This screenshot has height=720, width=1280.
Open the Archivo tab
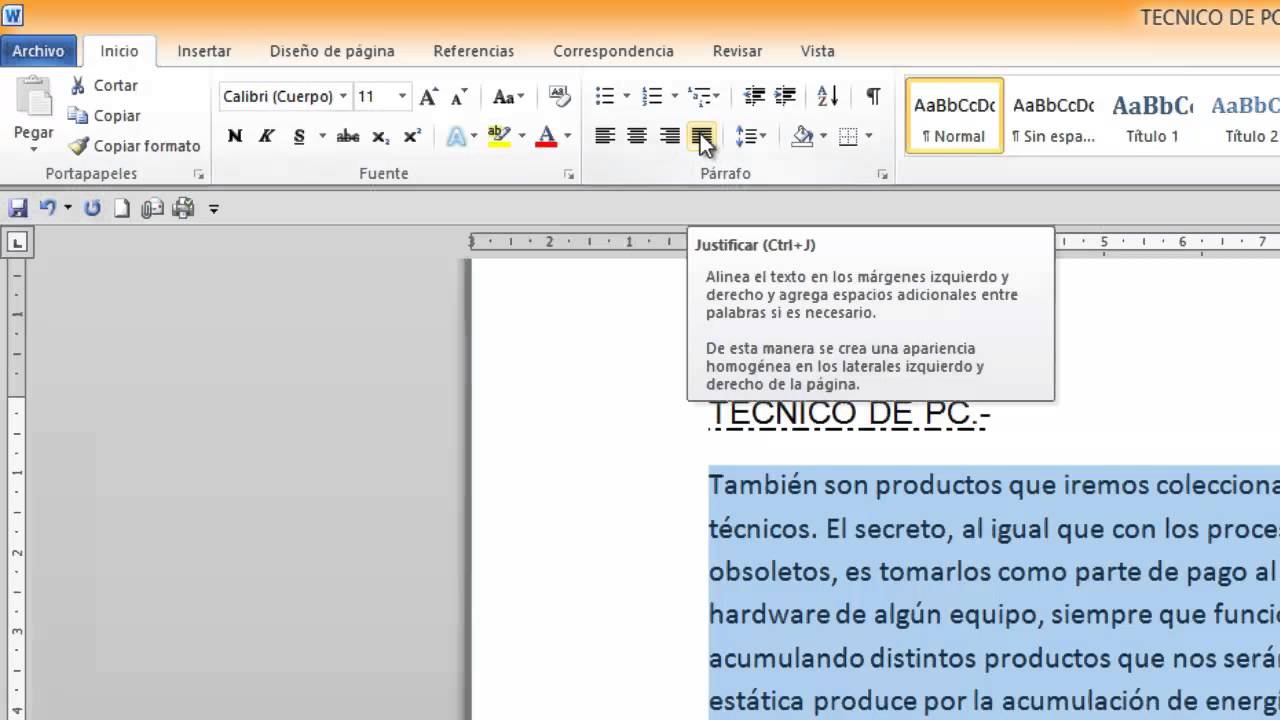[38, 51]
